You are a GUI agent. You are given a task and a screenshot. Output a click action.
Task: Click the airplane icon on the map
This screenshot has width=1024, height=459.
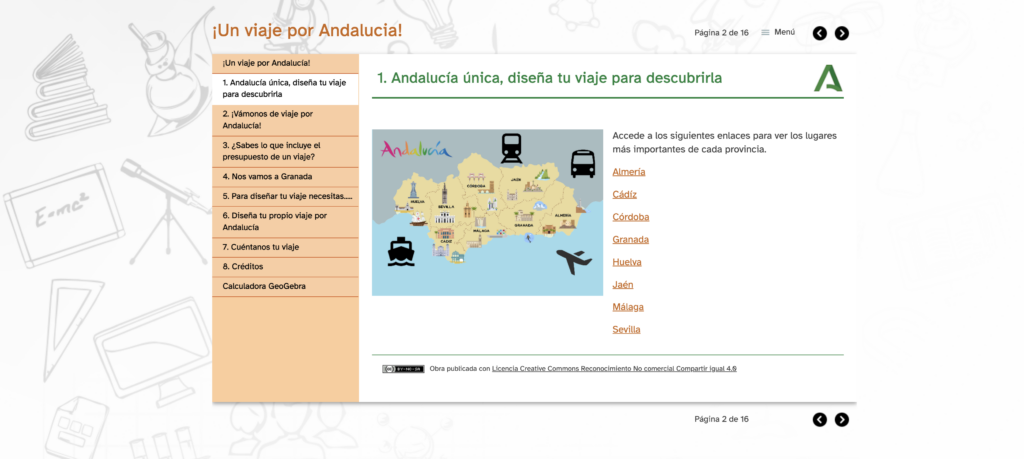point(574,261)
